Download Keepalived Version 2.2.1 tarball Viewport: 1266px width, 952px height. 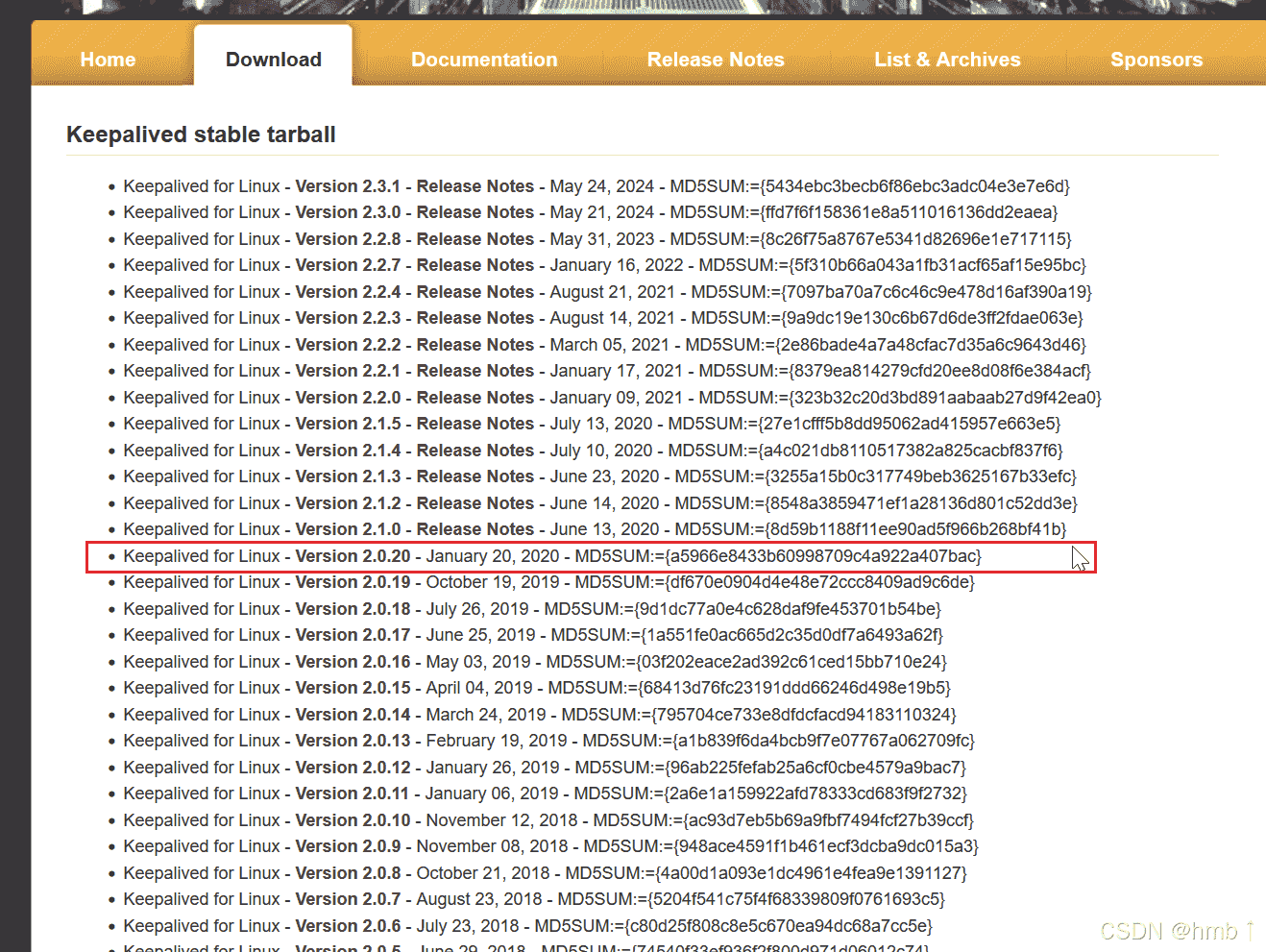[x=348, y=371]
